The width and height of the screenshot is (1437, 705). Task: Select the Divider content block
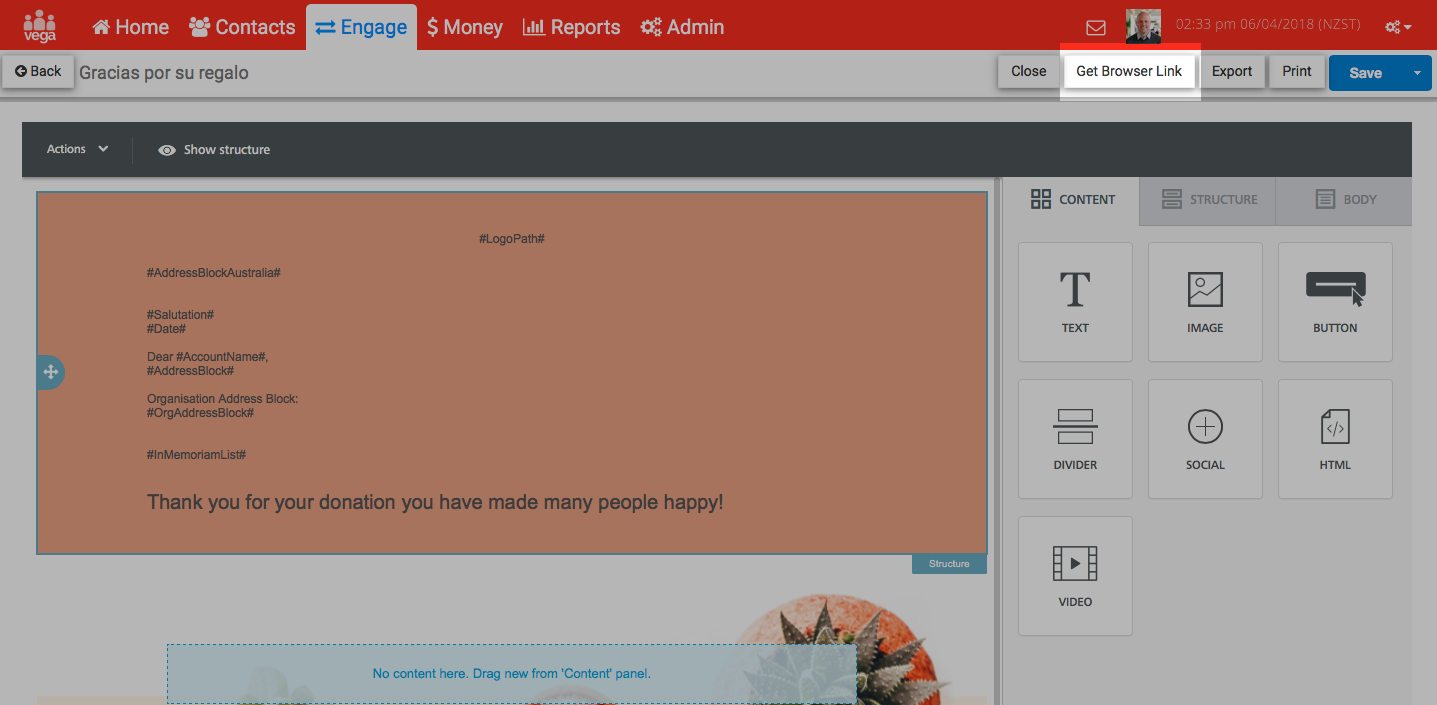[x=1075, y=439]
